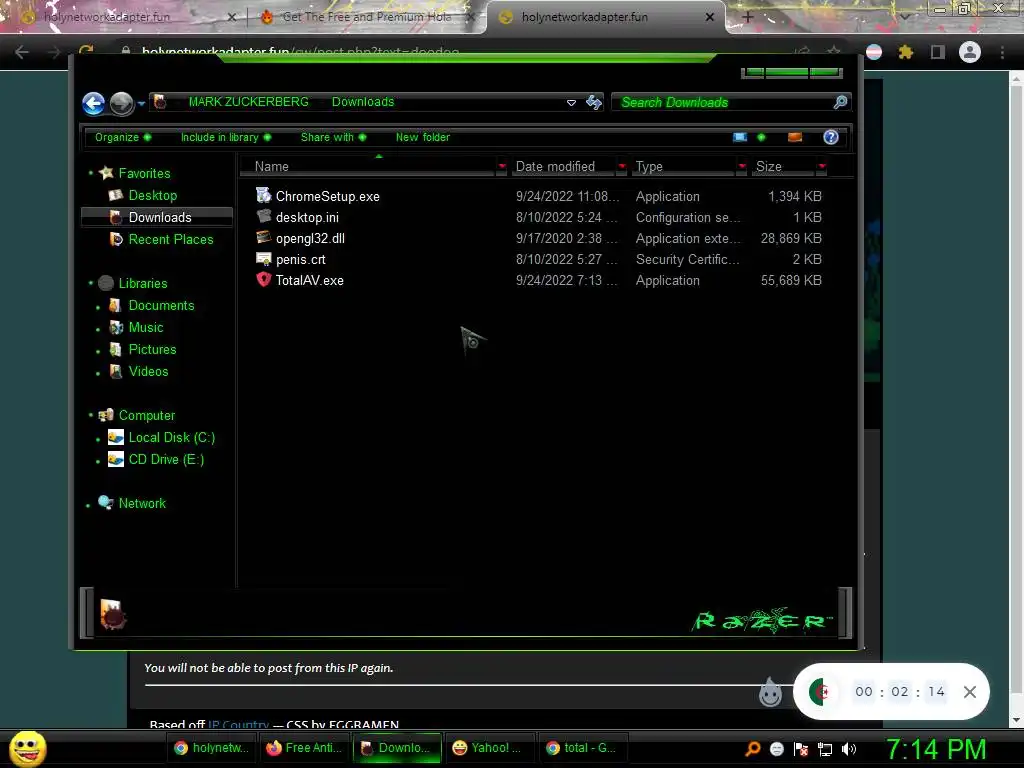
Task: Click the search magnifier icon
Action: click(x=840, y=102)
